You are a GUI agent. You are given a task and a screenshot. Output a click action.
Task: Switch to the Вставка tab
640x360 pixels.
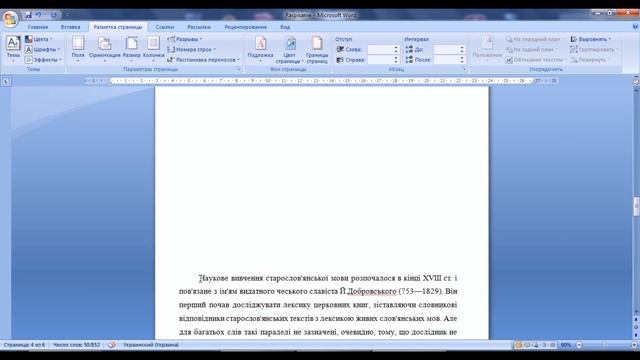[70, 27]
